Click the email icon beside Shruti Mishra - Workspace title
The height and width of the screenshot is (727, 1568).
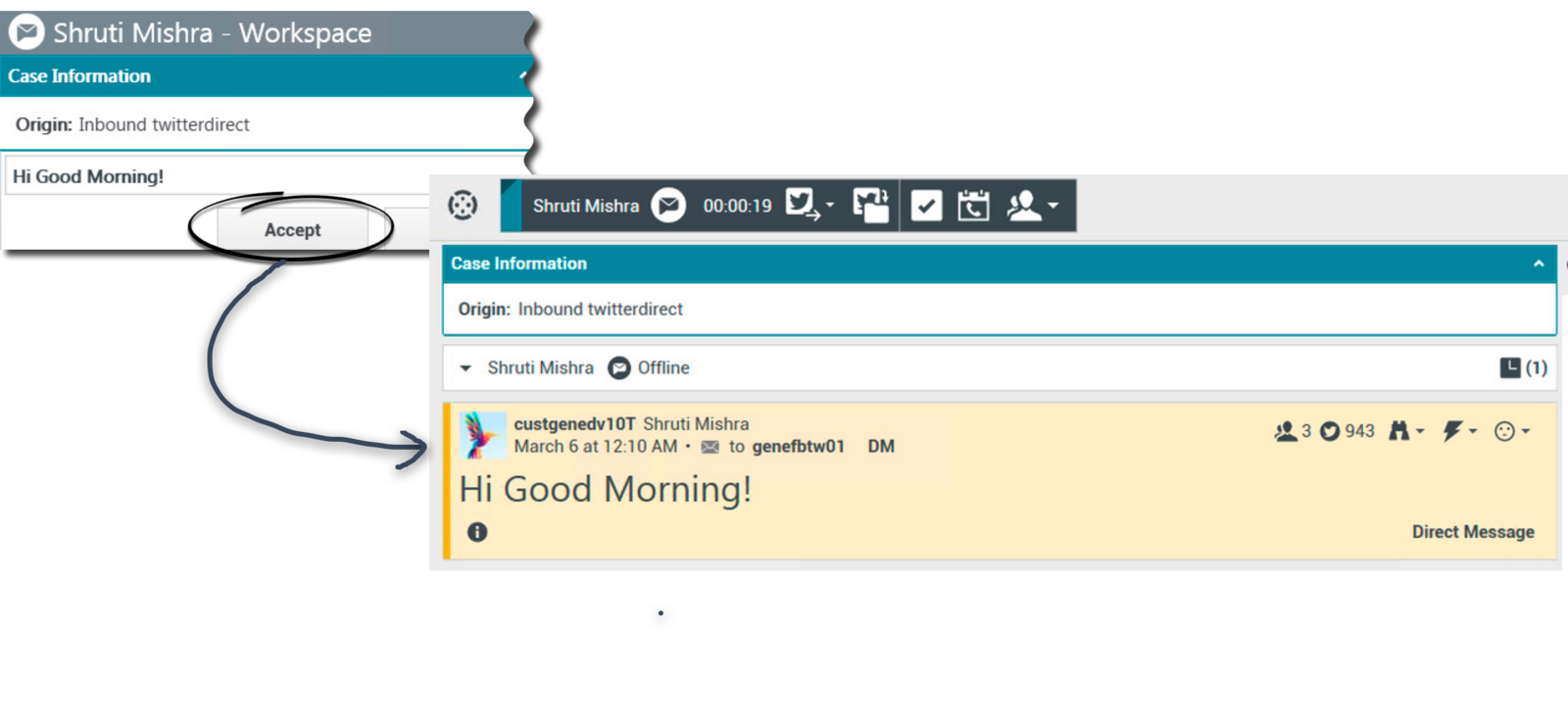(26, 32)
